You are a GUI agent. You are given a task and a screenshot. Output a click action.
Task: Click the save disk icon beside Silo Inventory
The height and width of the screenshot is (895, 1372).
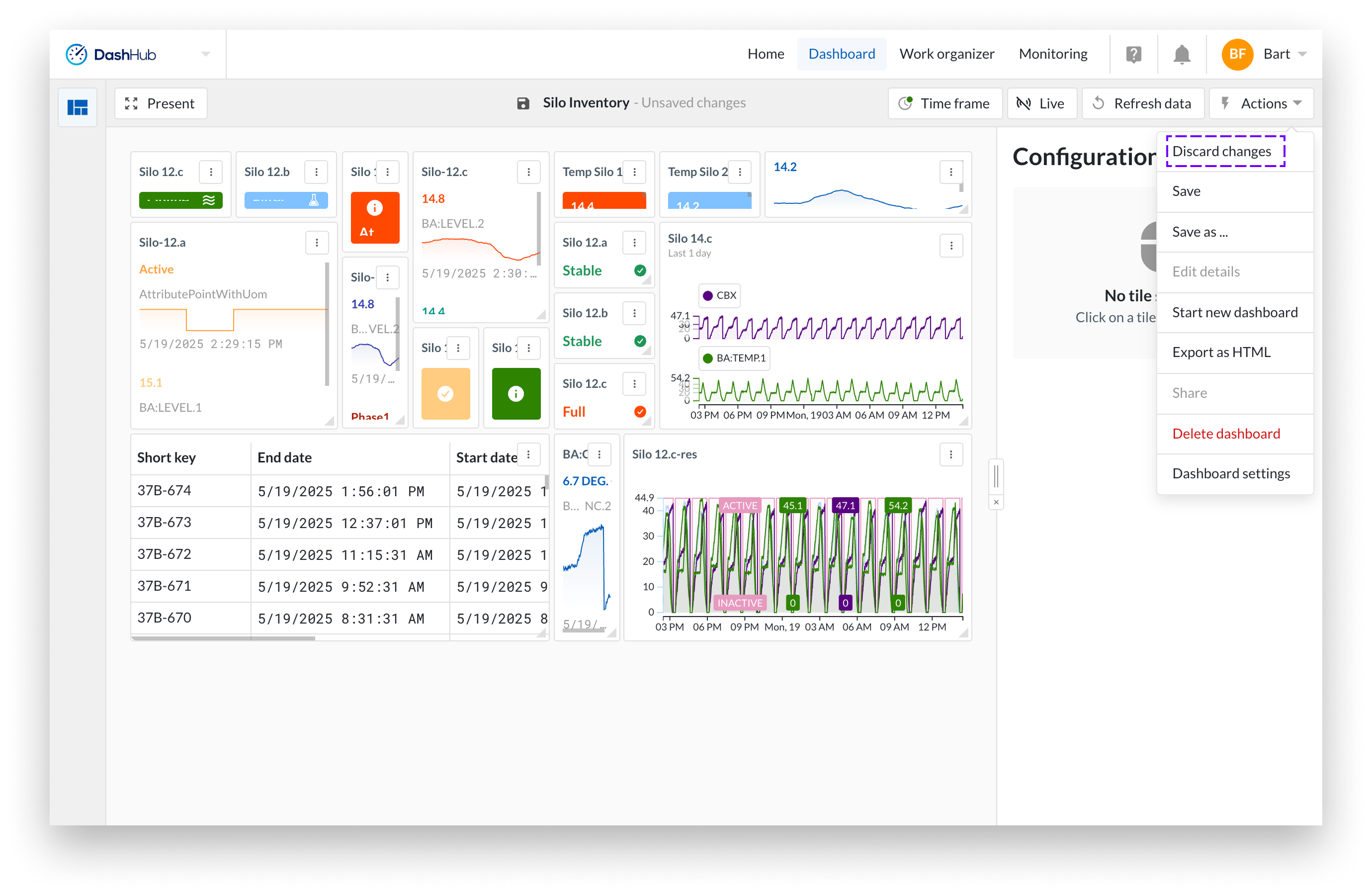[x=523, y=103]
